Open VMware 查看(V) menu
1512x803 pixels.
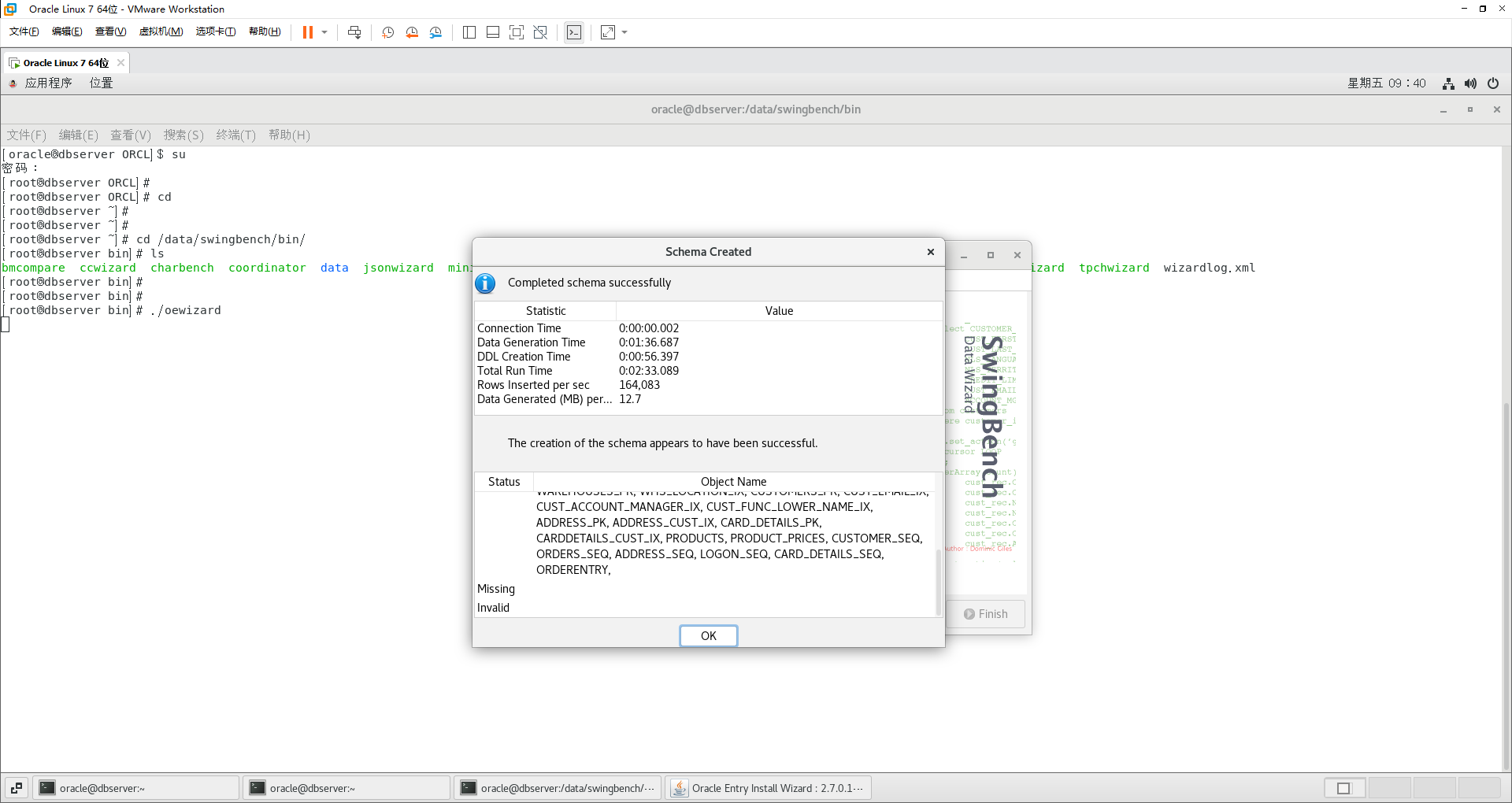click(x=110, y=31)
